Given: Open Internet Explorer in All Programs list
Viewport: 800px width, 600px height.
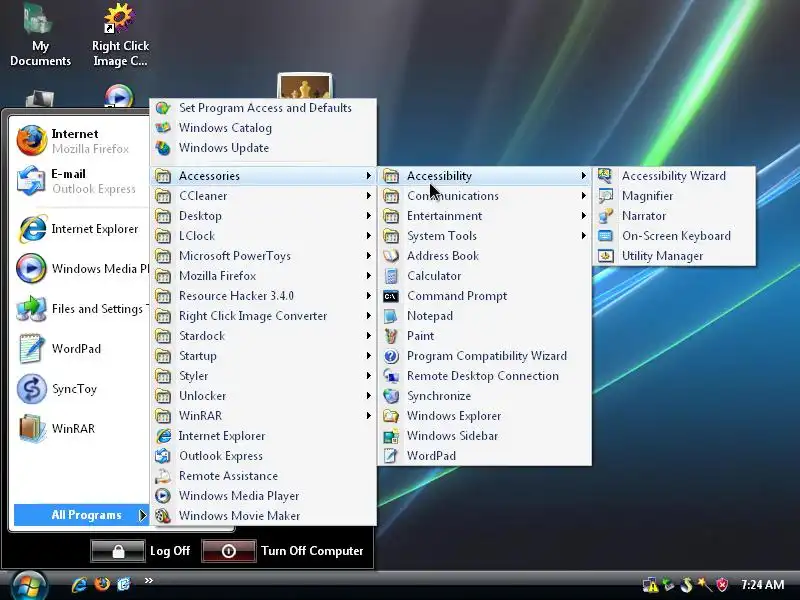Looking at the screenshot, I should [x=263, y=436].
